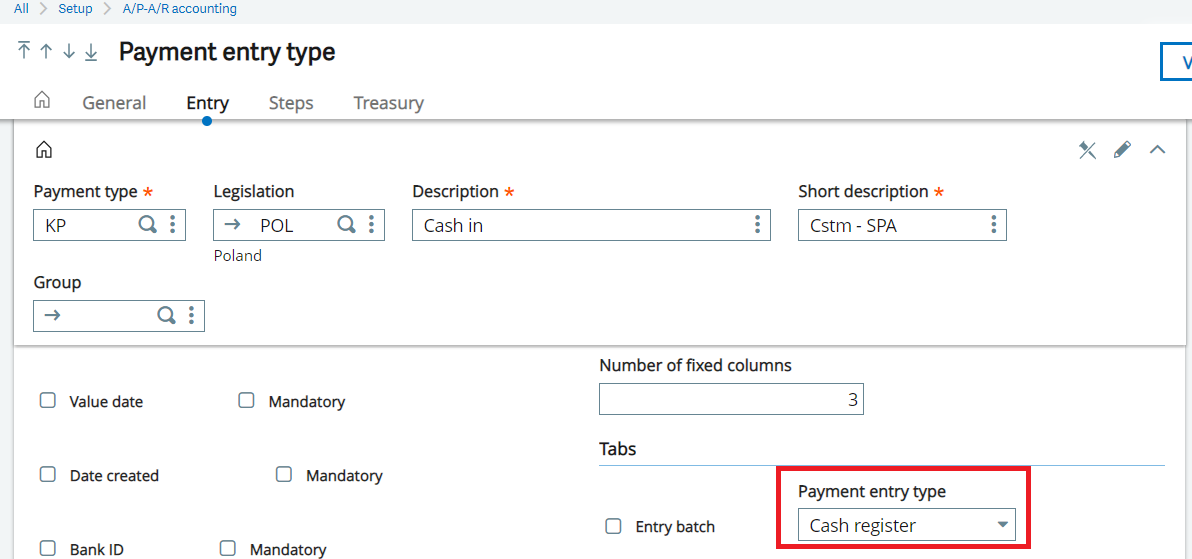Click the unpin icon in panel header

click(1087, 150)
